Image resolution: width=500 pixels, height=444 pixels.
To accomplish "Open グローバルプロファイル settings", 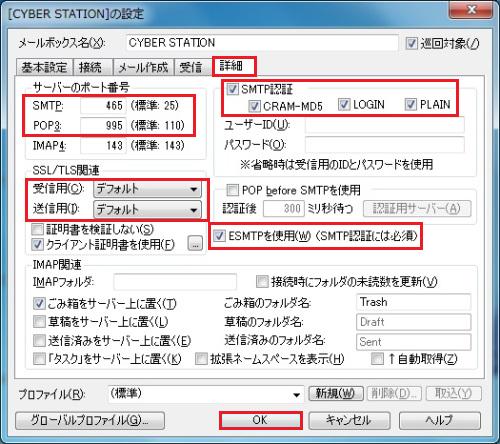I will [x=90, y=420].
